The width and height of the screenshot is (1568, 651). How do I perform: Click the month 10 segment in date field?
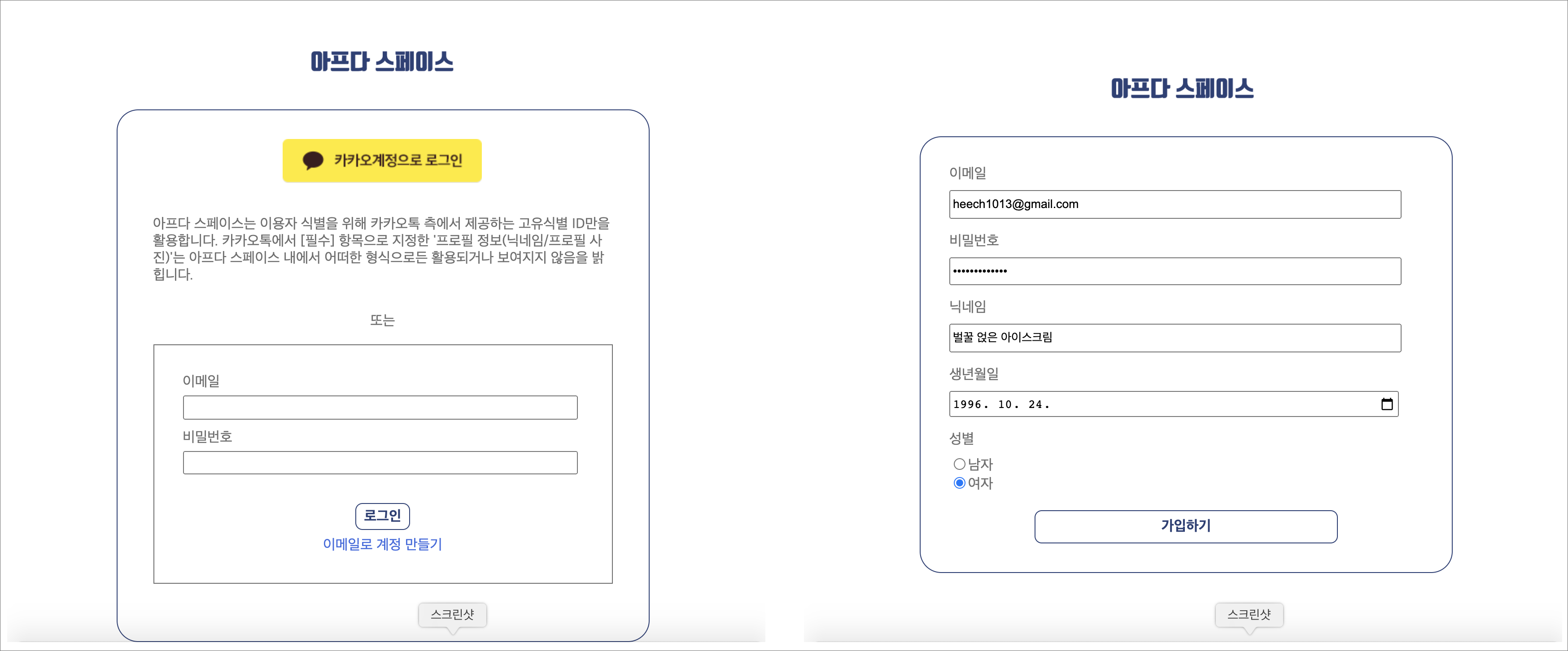click(1005, 404)
